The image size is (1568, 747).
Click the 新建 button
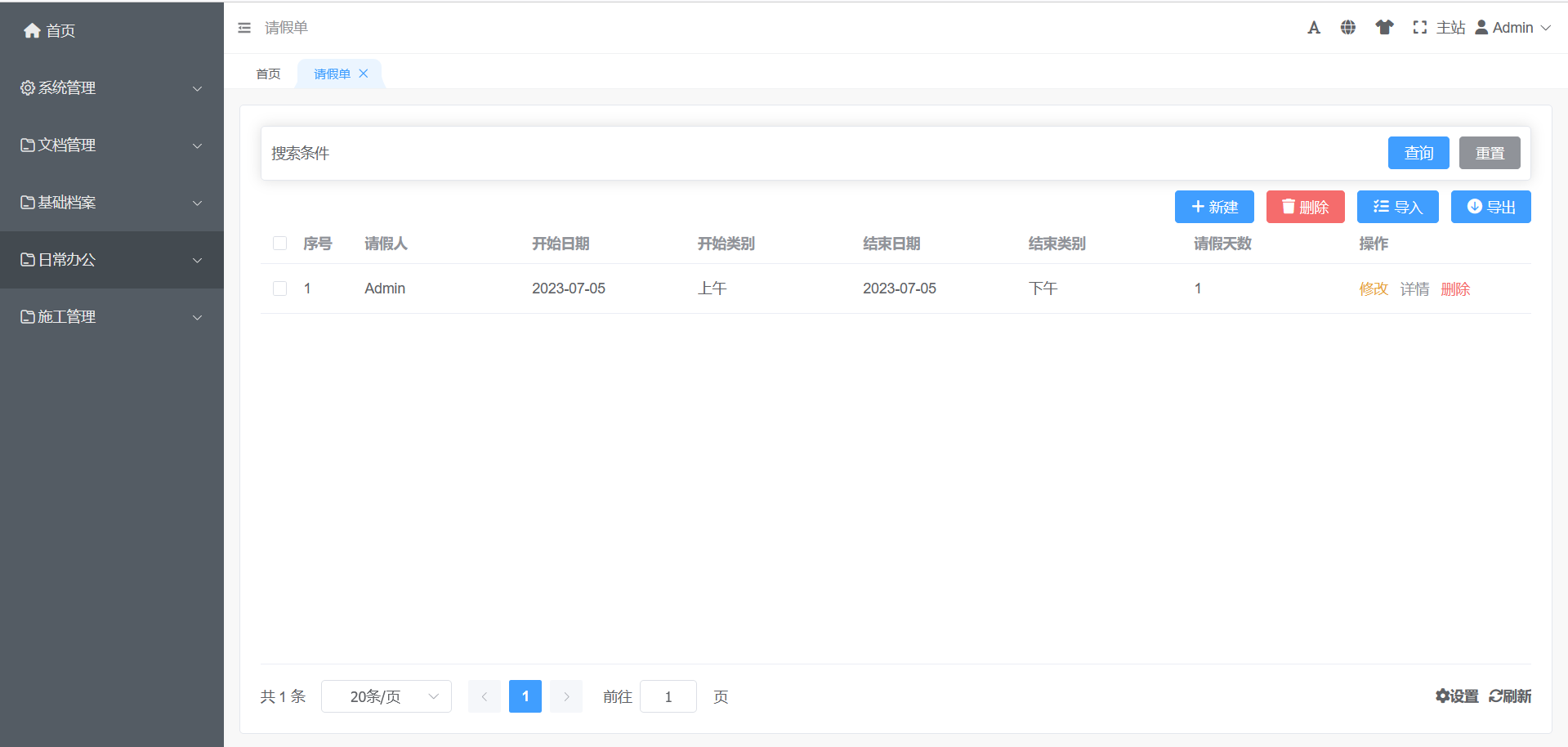pos(1214,207)
